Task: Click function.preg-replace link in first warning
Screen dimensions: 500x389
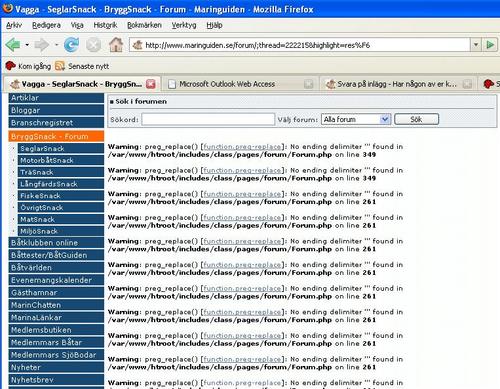Action: tap(242, 147)
